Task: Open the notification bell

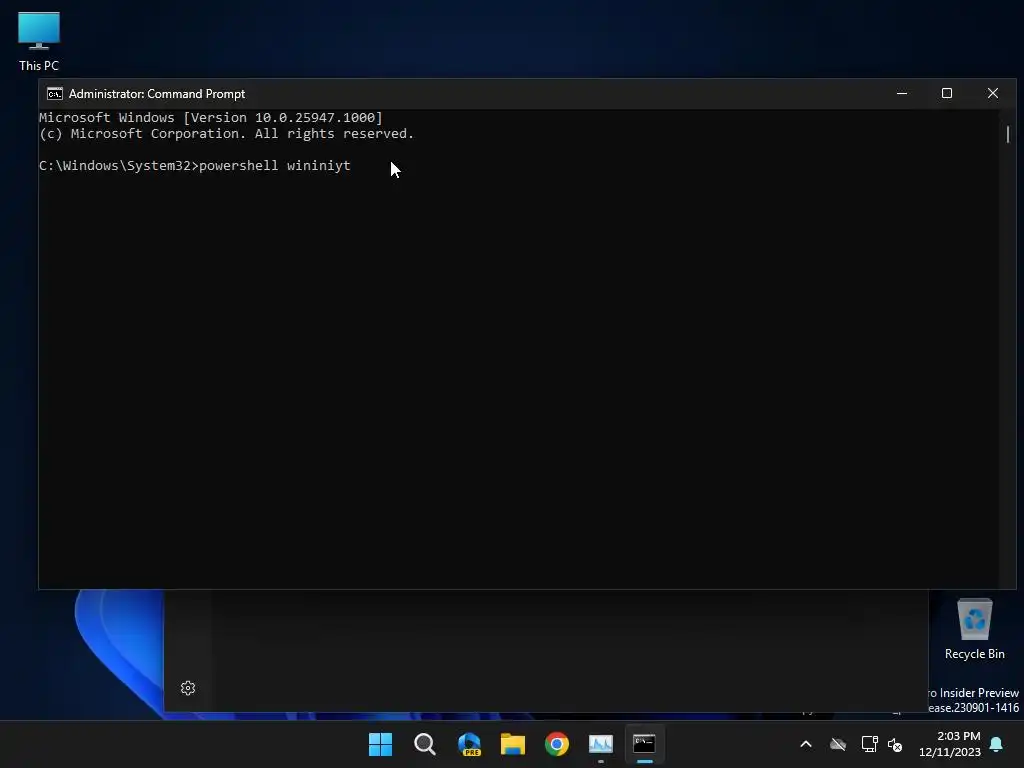Action: click(x=996, y=744)
